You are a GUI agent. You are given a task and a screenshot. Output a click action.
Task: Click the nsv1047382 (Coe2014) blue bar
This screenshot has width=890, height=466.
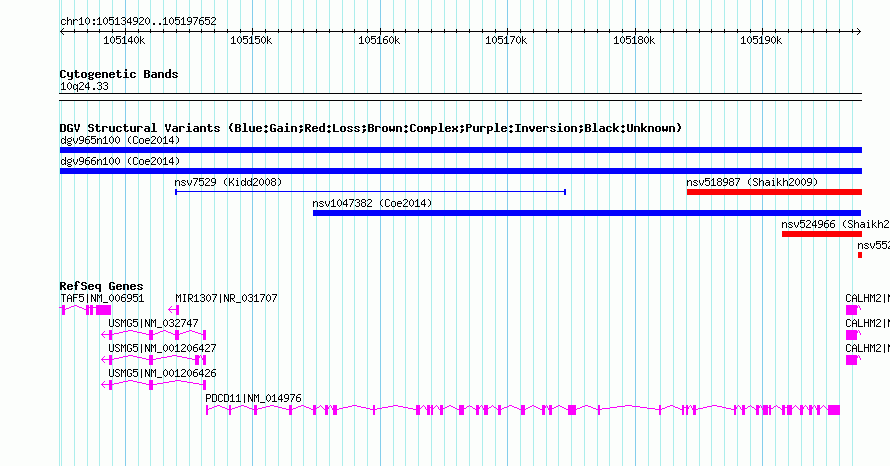tap(587, 213)
